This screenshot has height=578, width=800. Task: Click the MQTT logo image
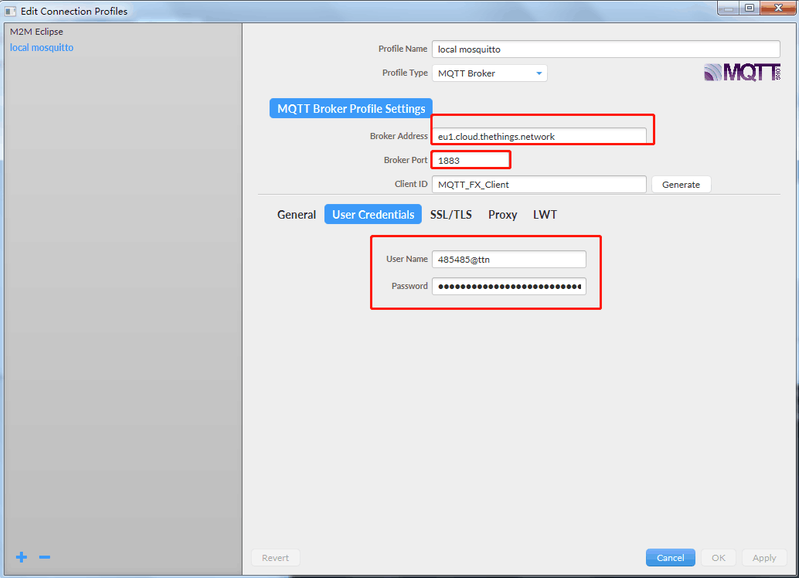742,72
